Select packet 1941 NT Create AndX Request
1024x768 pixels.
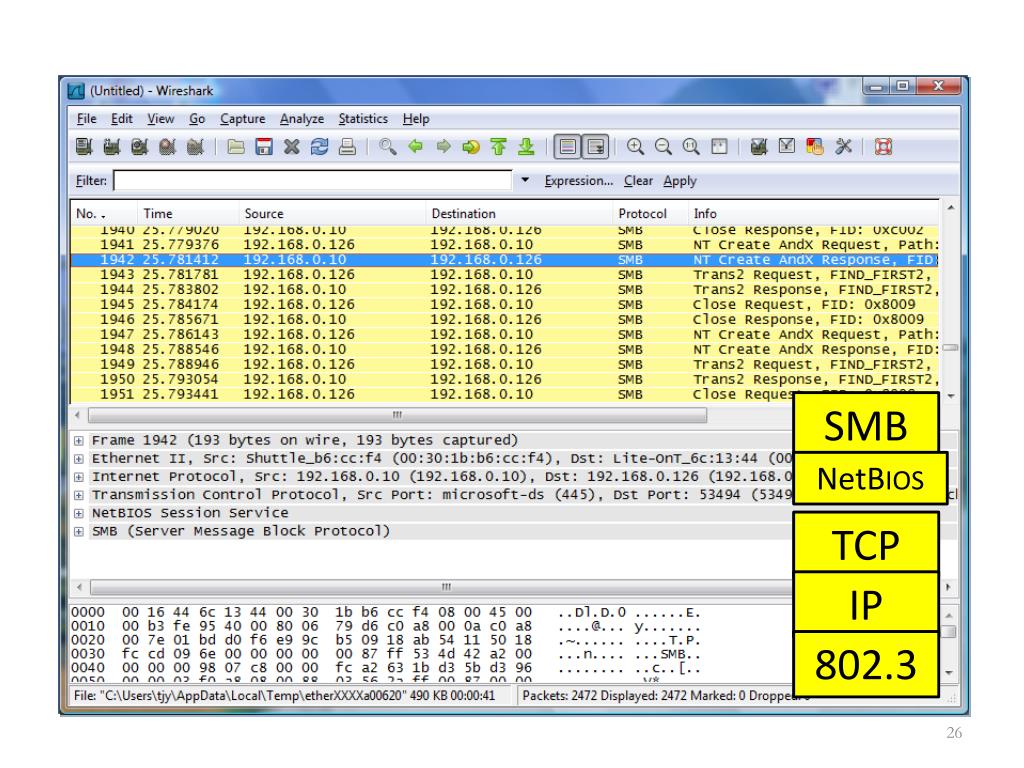(505, 245)
